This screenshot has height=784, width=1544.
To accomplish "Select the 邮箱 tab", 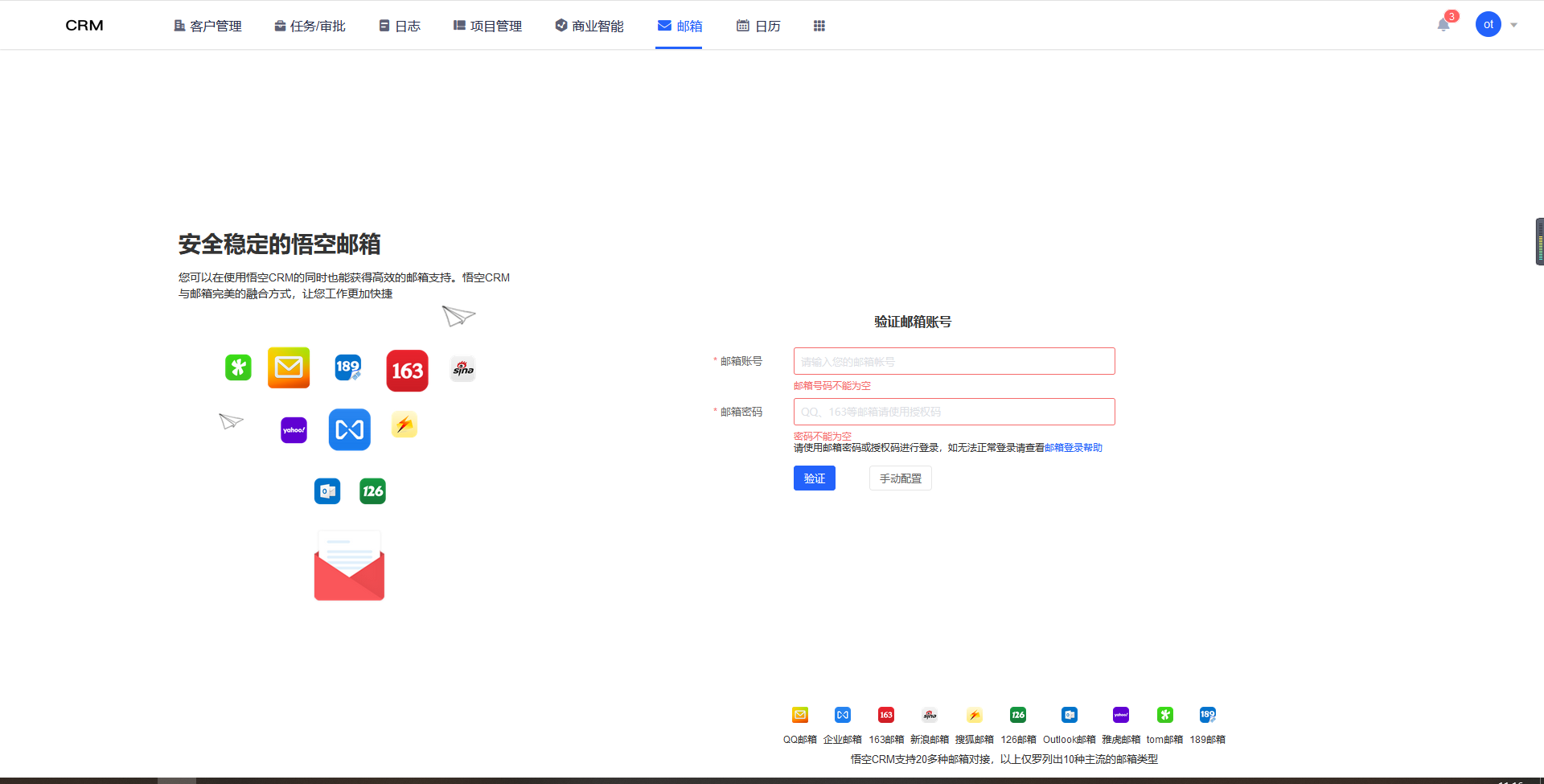I will click(x=680, y=26).
